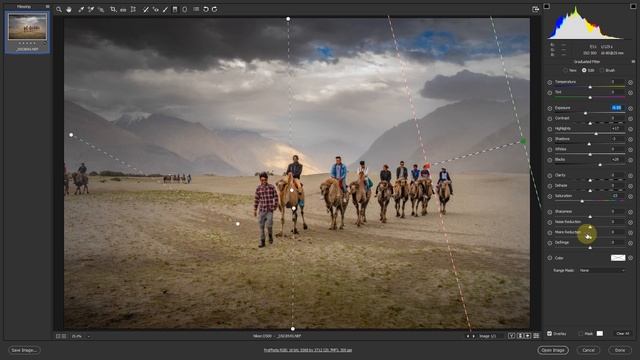Image resolution: width=640 pixels, height=360 pixels.
Task: Click the Exposure value input field
Action: [617, 108]
